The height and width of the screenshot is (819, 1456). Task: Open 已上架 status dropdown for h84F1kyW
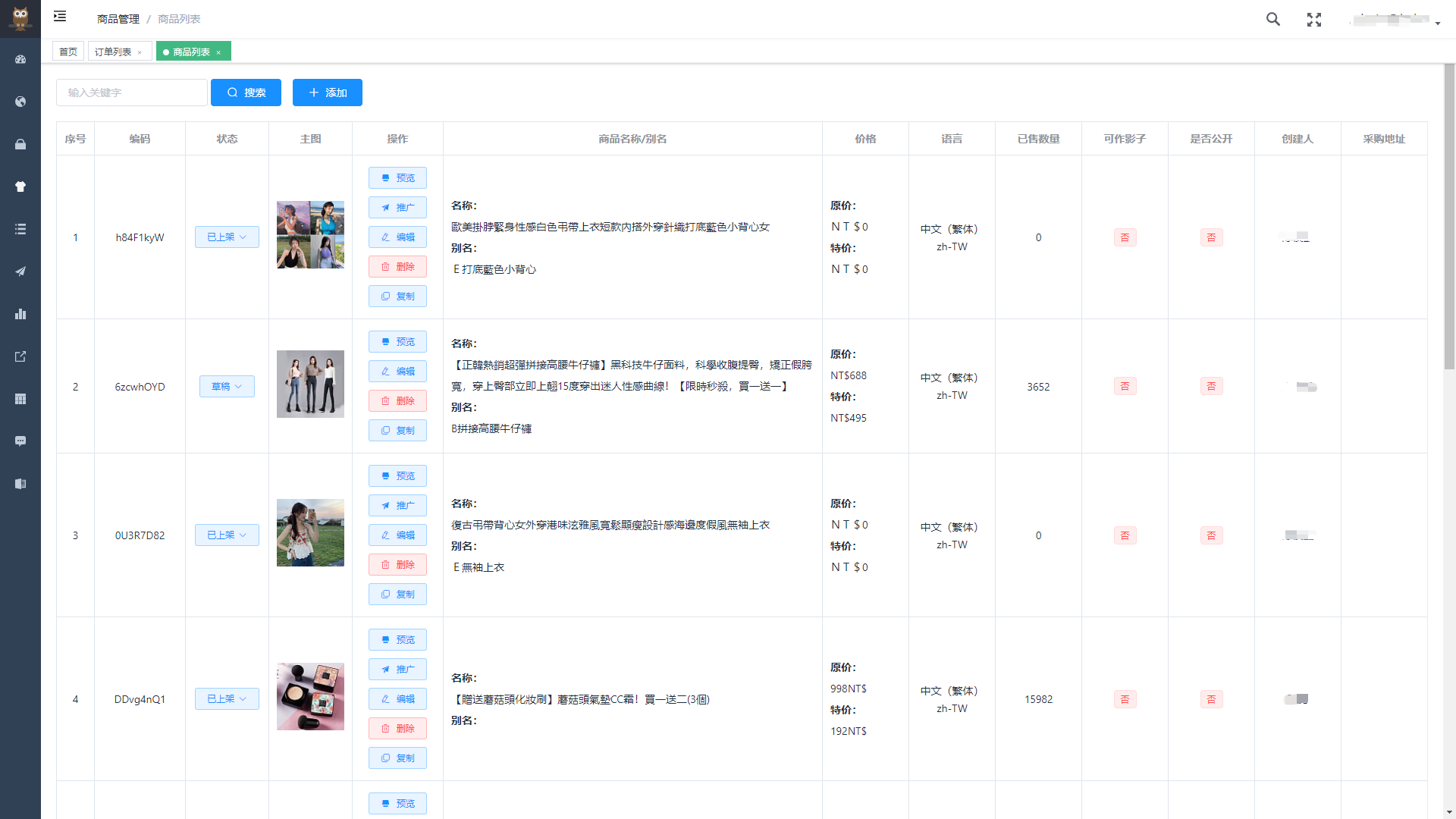coord(227,237)
